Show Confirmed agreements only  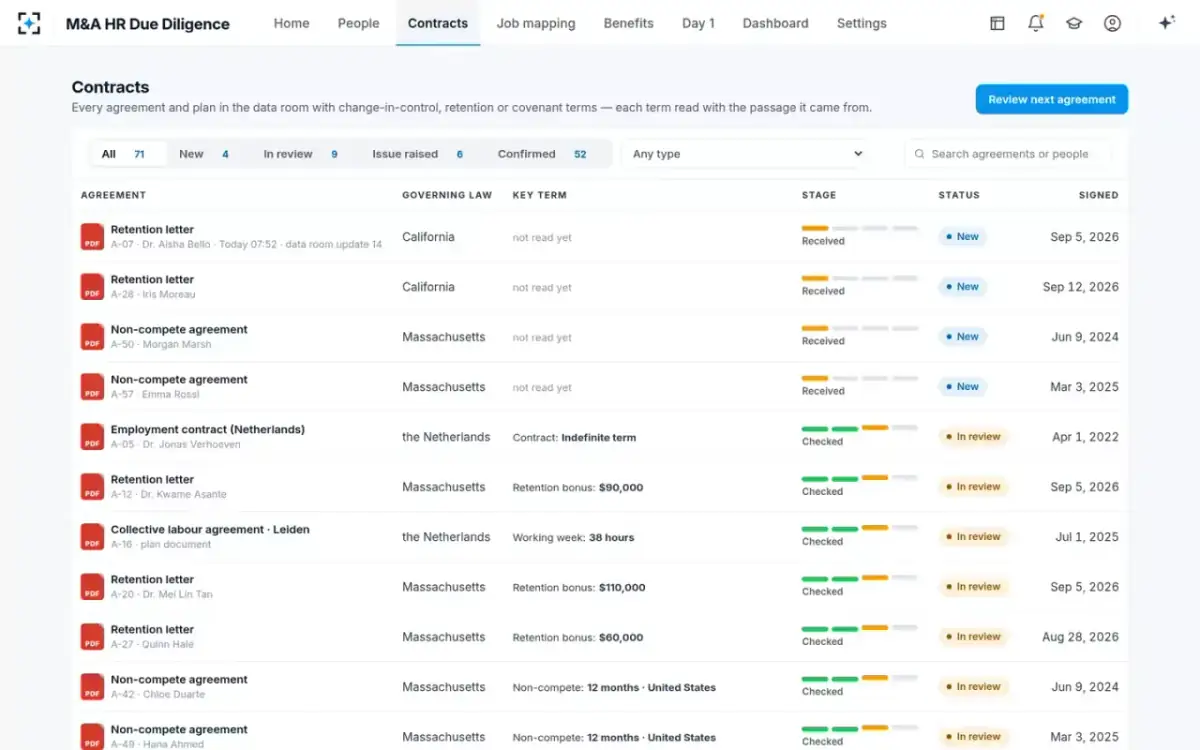(x=542, y=154)
